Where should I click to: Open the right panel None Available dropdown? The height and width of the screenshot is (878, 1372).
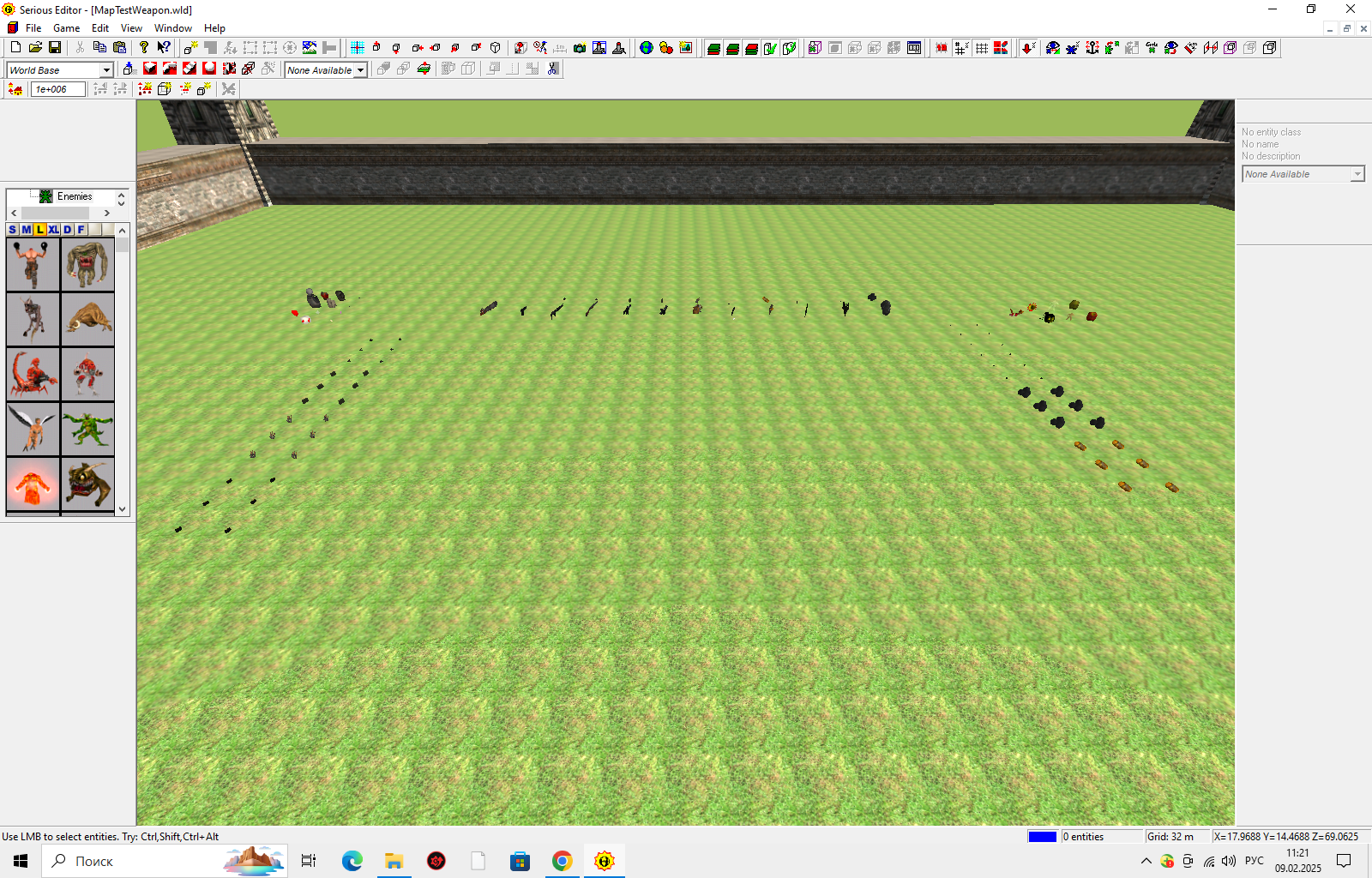point(1357,174)
